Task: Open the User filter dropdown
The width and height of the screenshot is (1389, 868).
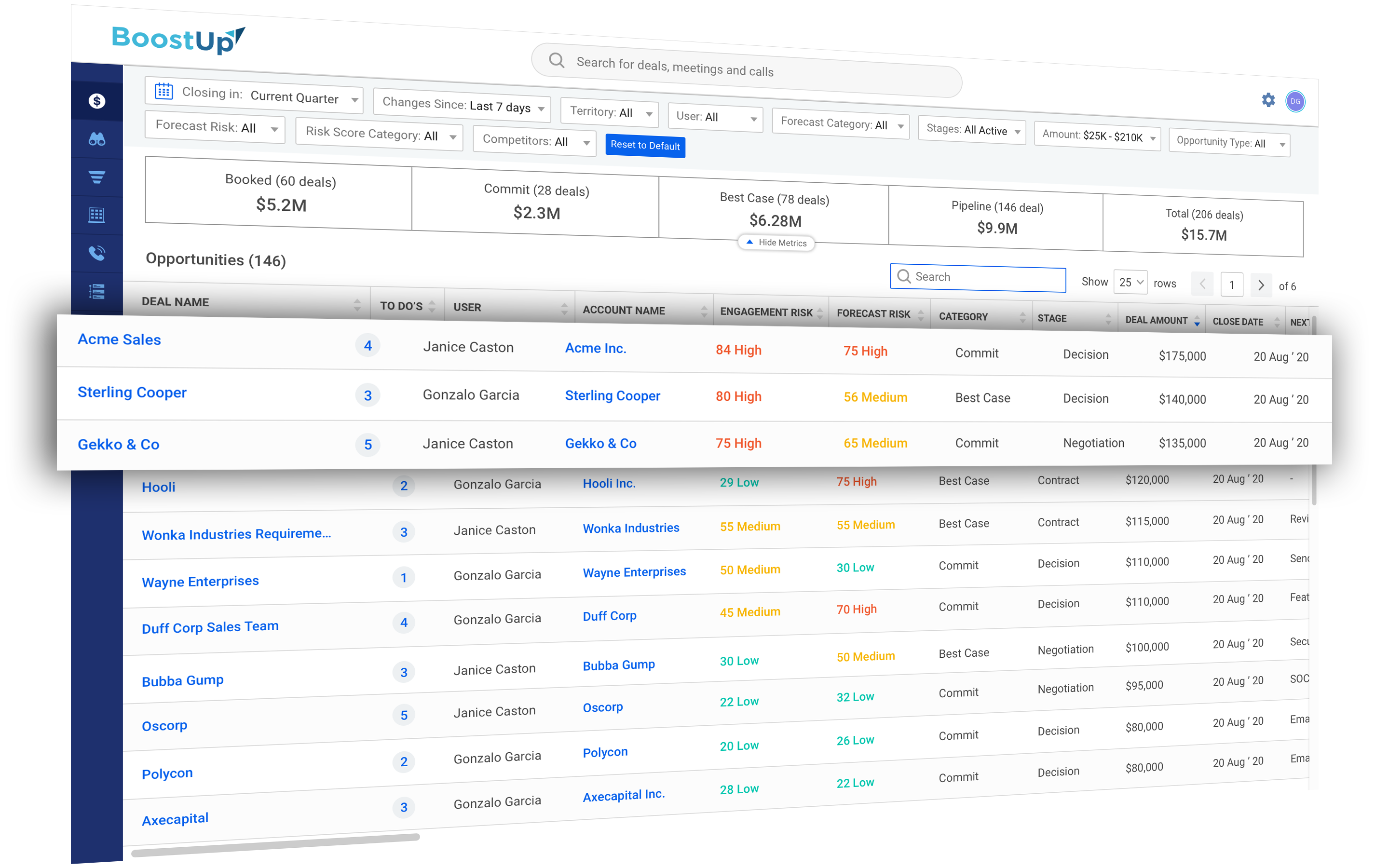Action: (715, 118)
